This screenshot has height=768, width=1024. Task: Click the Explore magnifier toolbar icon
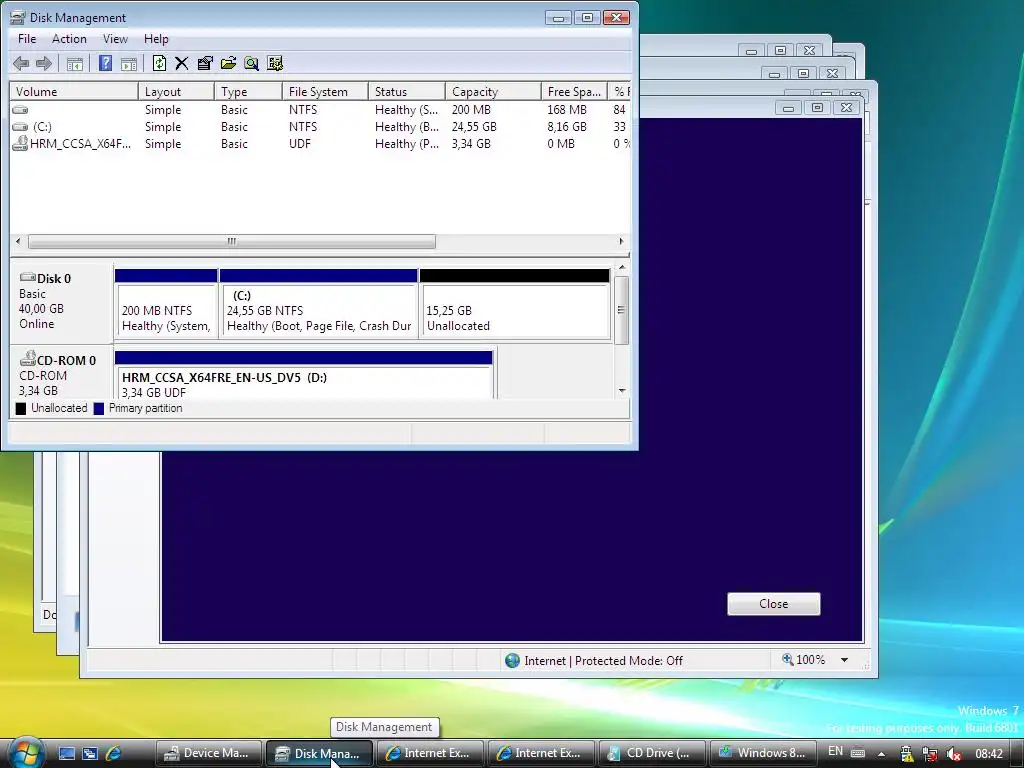tap(251, 63)
